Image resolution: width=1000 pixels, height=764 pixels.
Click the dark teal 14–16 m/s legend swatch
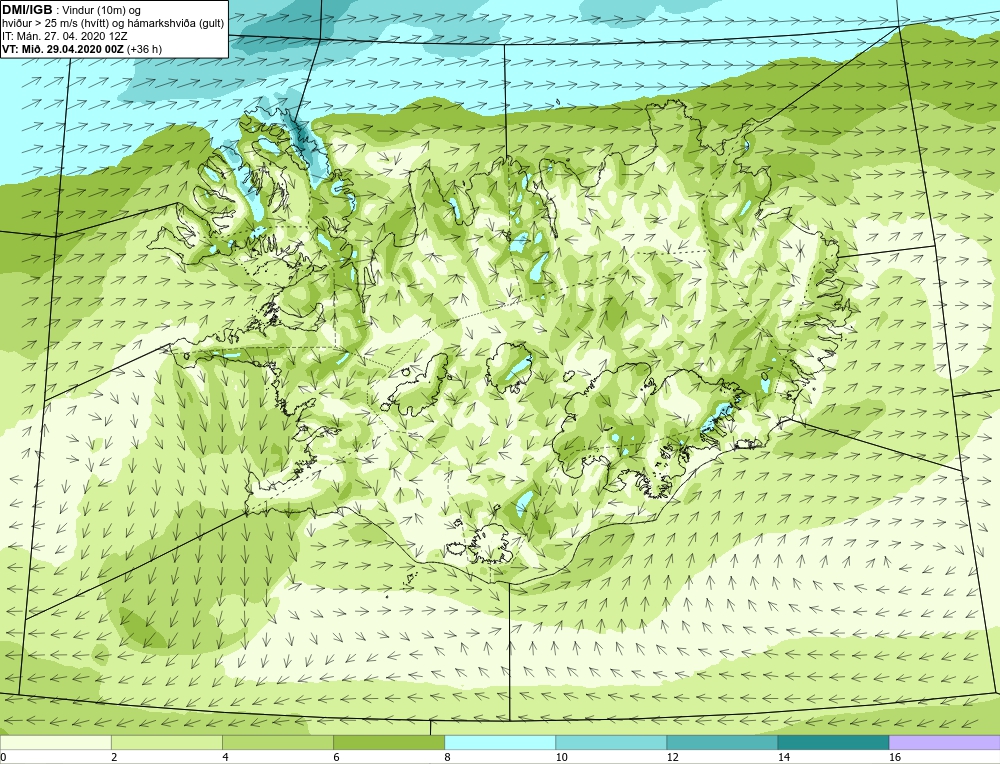(x=832, y=742)
